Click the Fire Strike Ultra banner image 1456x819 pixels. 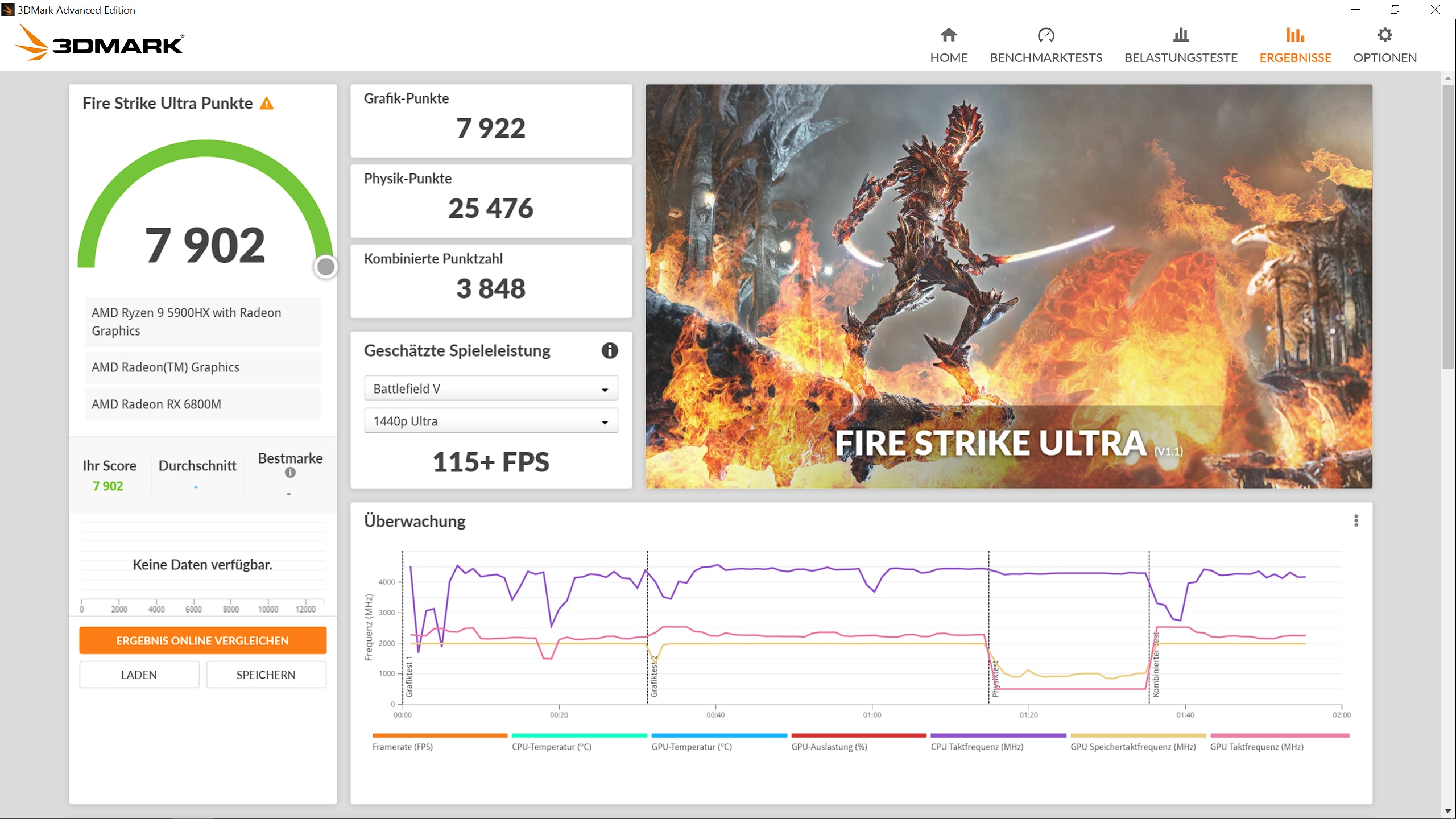(x=1008, y=286)
